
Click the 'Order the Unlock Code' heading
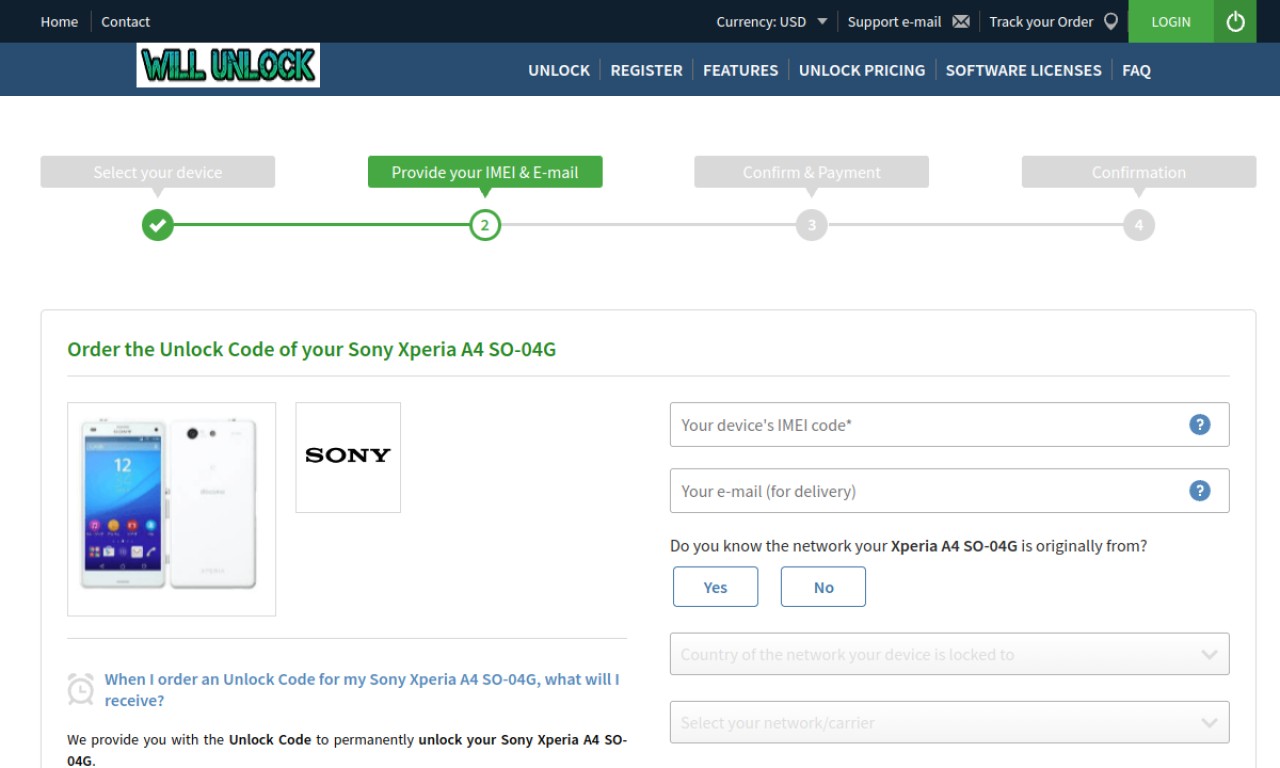point(311,349)
